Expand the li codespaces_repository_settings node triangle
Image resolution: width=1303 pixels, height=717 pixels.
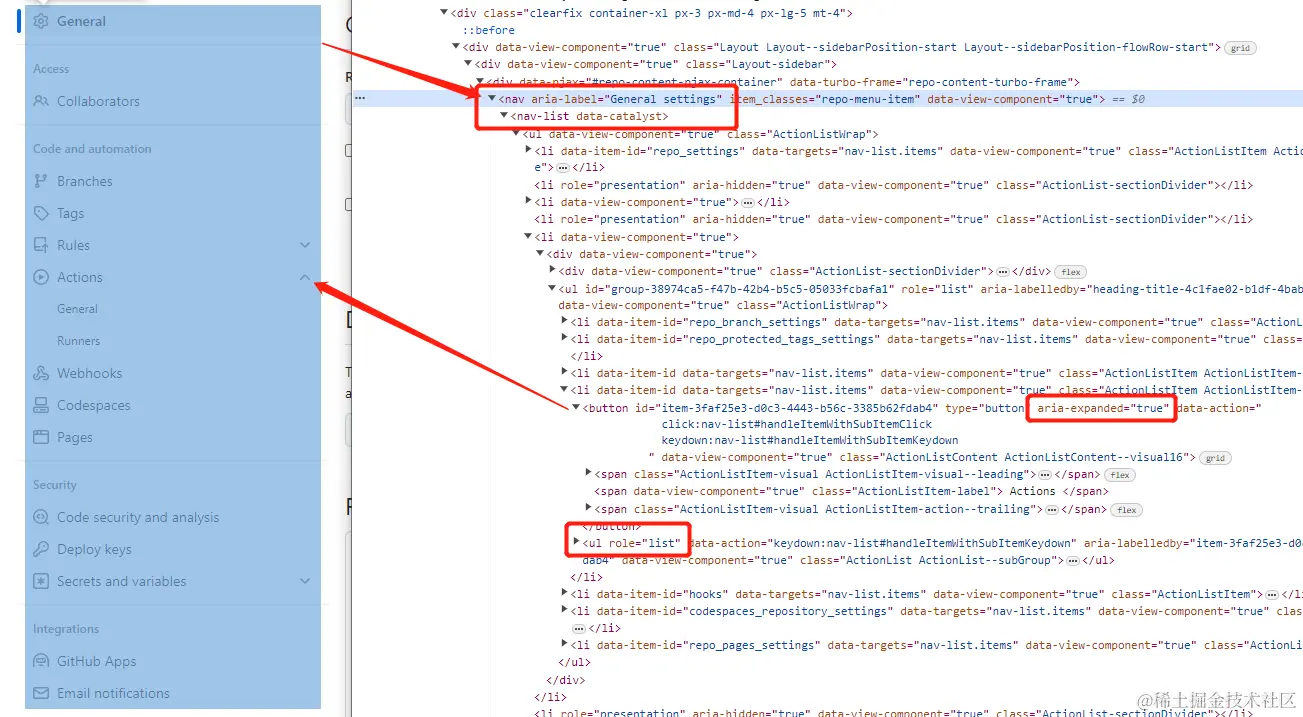click(x=564, y=610)
